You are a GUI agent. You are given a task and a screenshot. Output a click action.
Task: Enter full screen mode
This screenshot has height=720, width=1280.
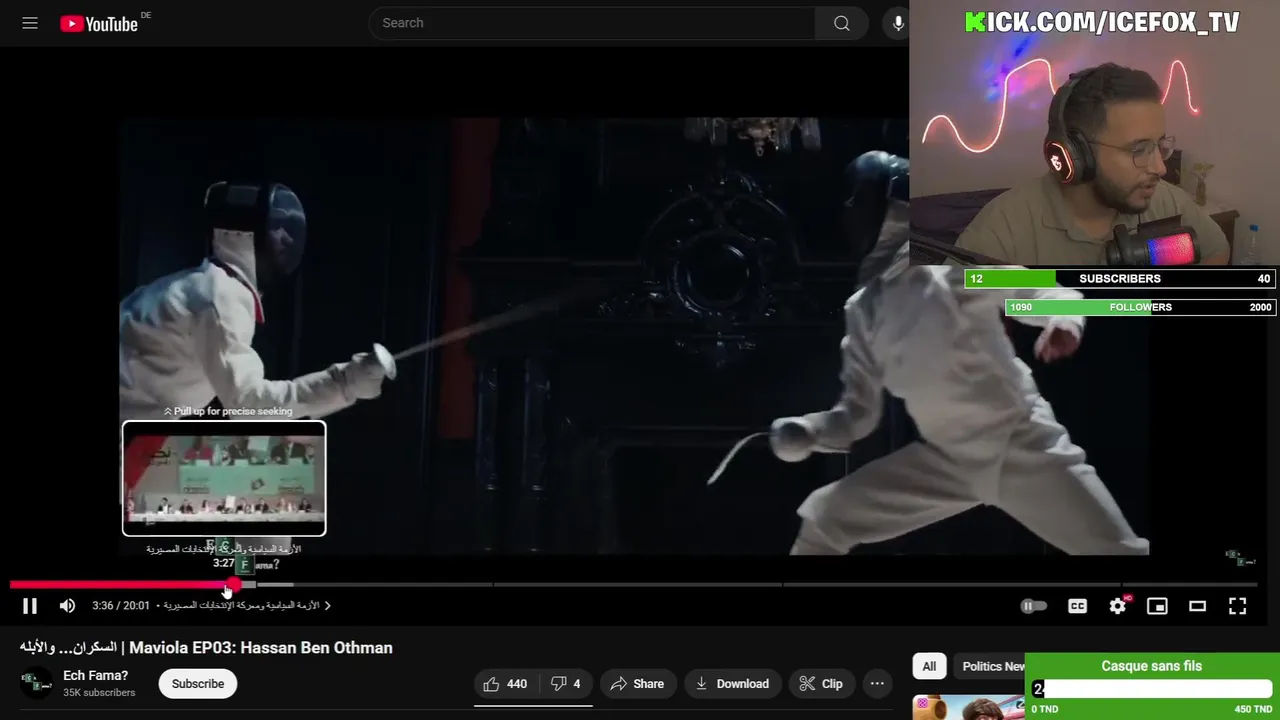click(x=1237, y=606)
